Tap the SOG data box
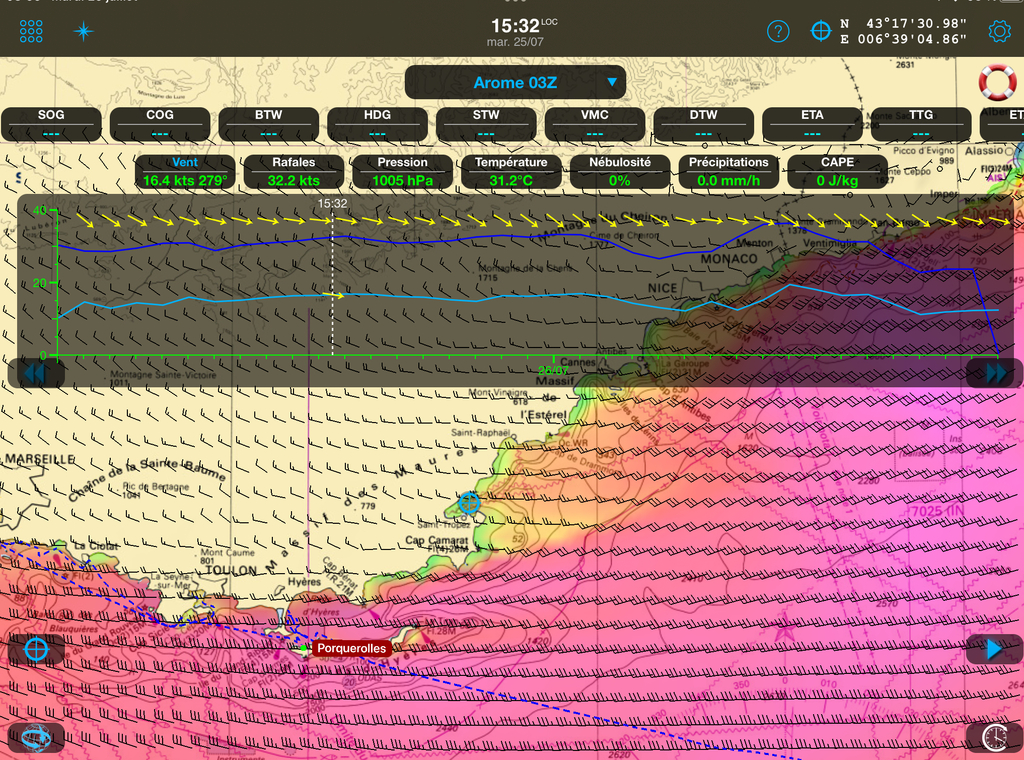 (51, 124)
